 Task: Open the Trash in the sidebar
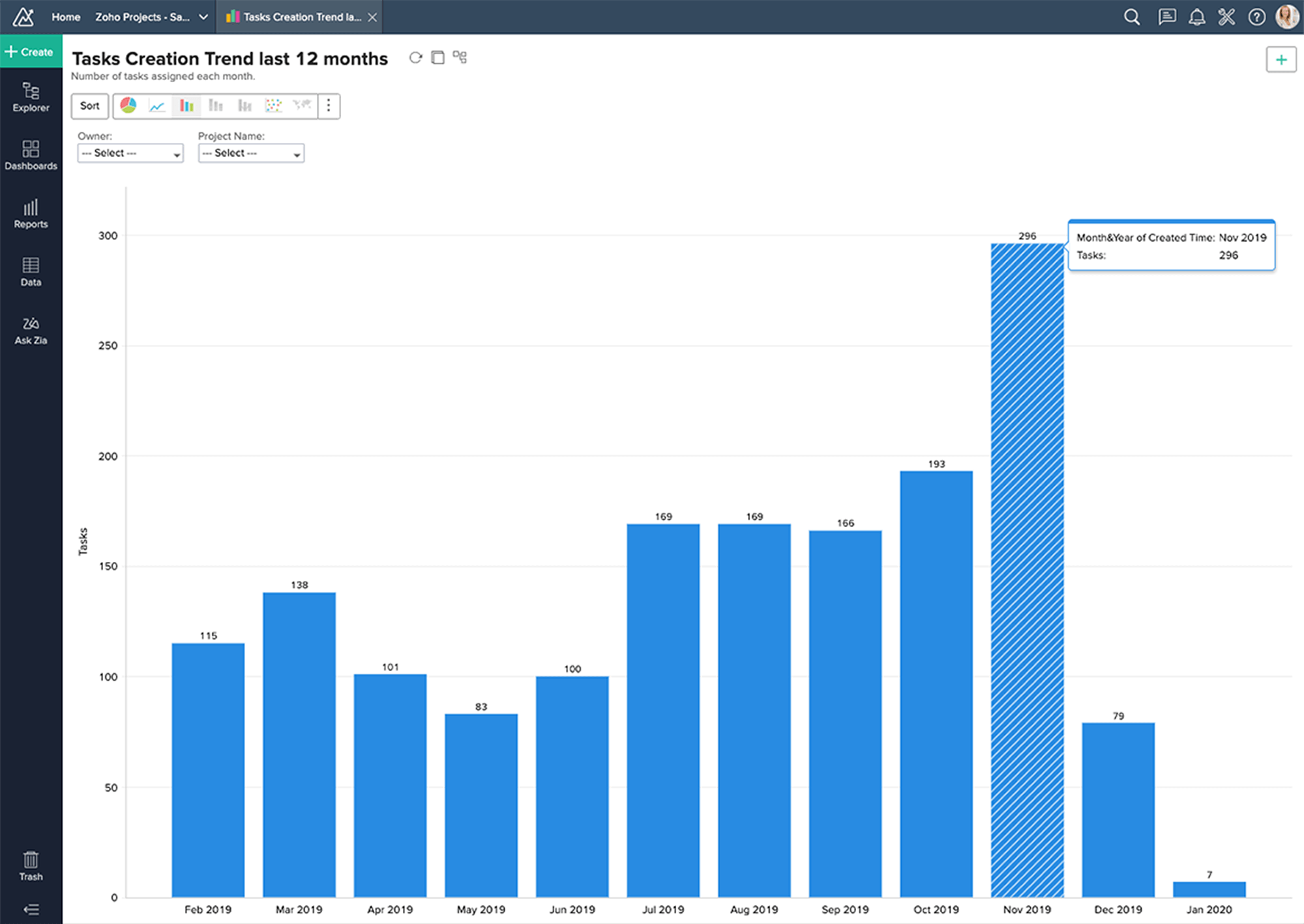coord(31,866)
